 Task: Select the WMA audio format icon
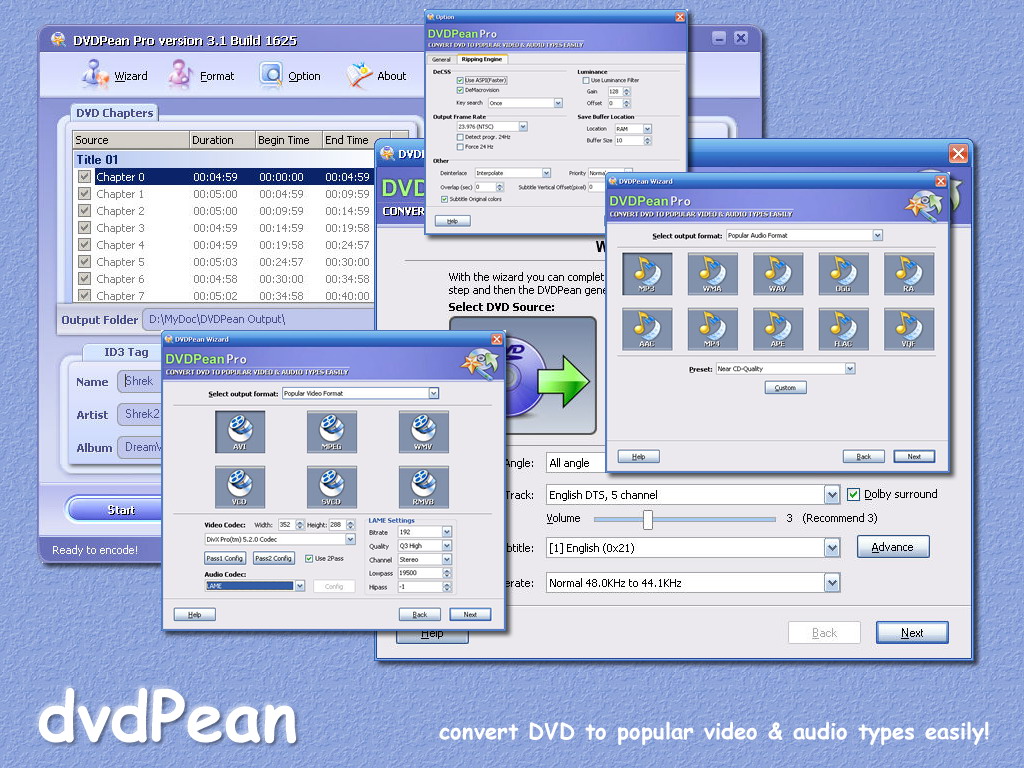pyautogui.click(x=712, y=274)
